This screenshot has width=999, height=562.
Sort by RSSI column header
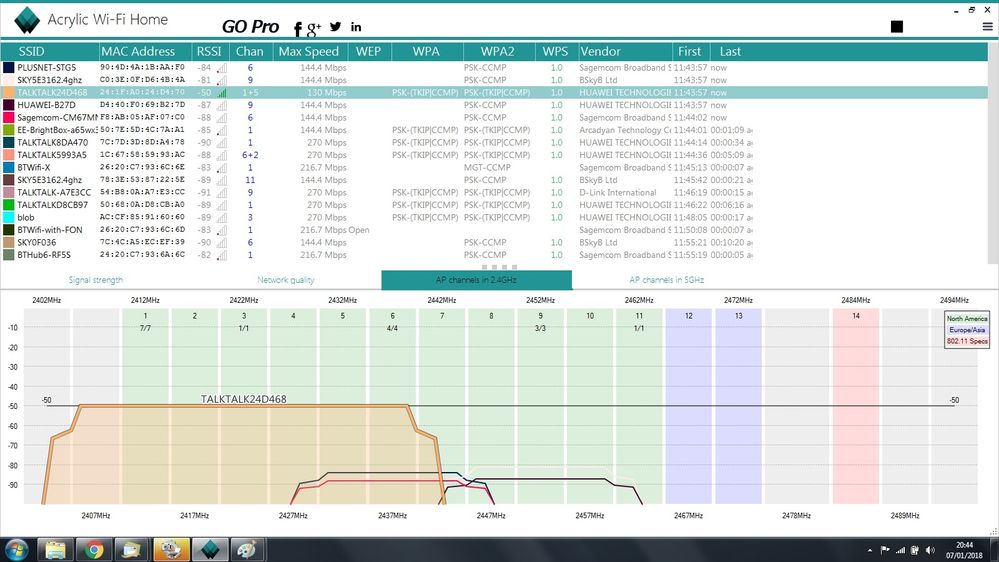coord(210,52)
